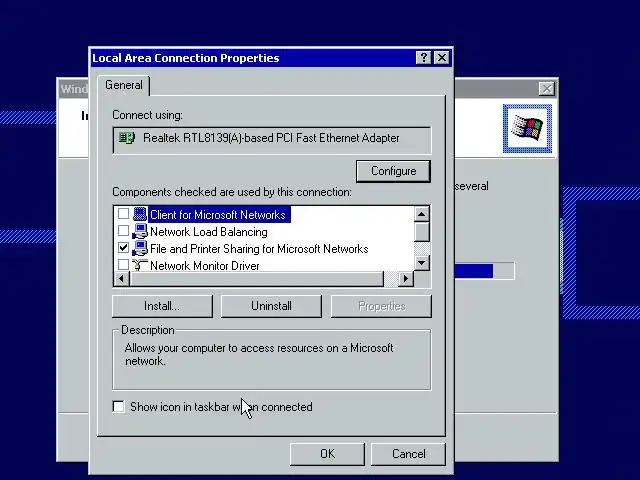Click the Client for Microsoft Networks icon
The width and height of the screenshot is (640, 480).
click(x=140, y=214)
